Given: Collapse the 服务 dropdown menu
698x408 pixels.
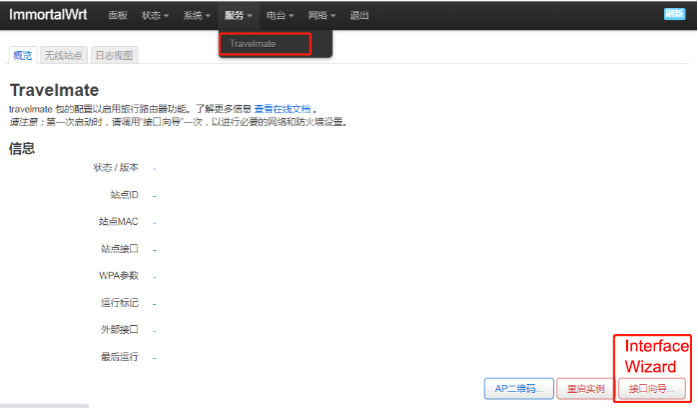Looking at the screenshot, I should pyautogui.click(x=238, y=16).
